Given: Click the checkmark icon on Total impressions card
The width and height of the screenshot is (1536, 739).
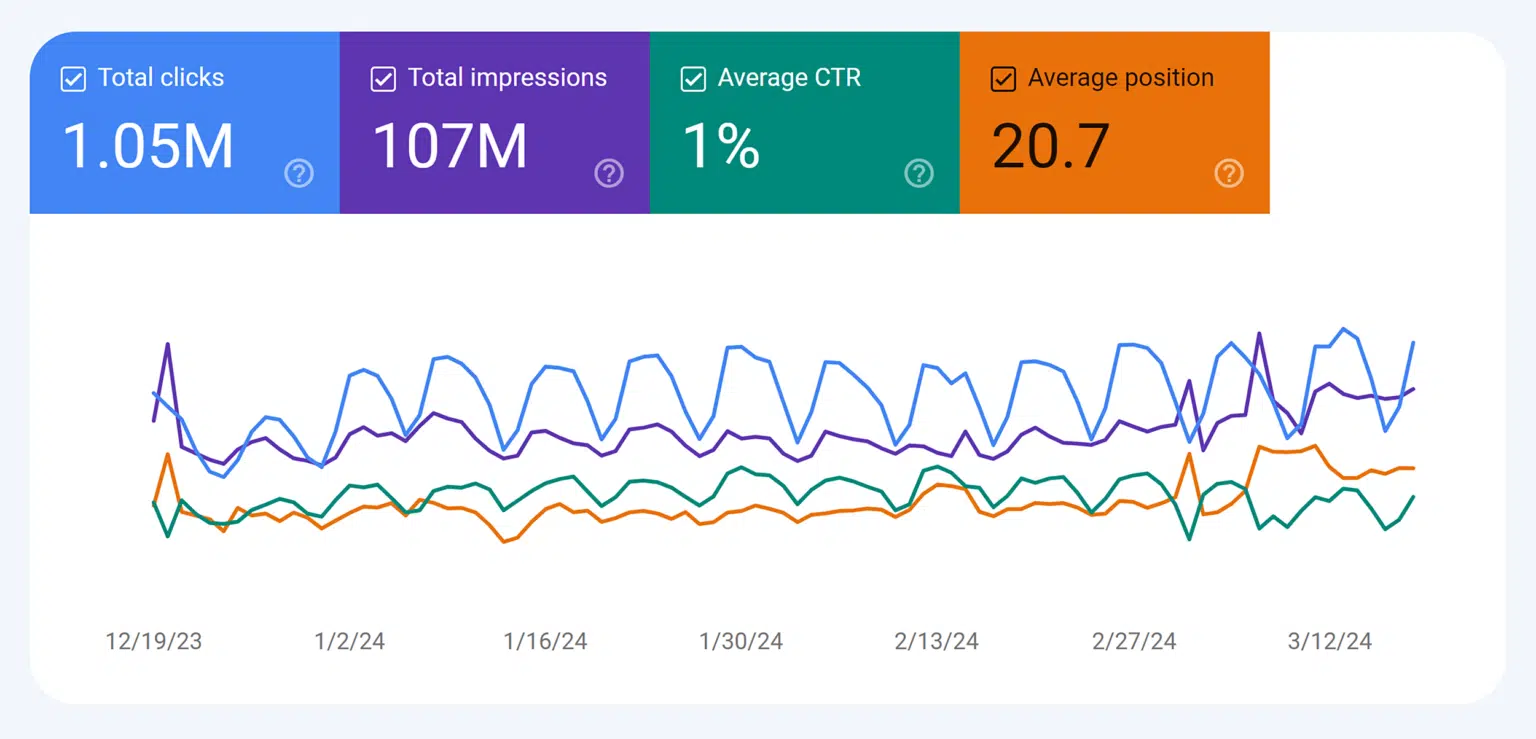Looking at the screenshot, I should point(382,78).
